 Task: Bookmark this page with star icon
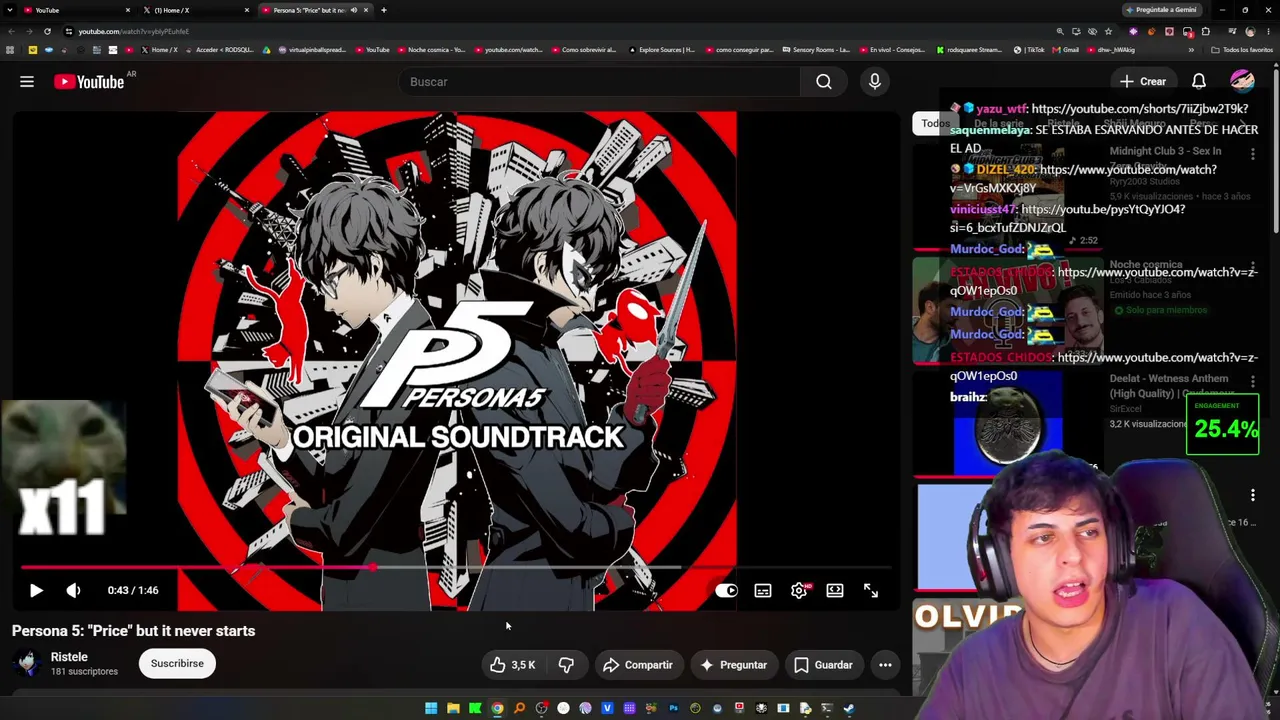pyautogui.click(x=1108, y=31)
